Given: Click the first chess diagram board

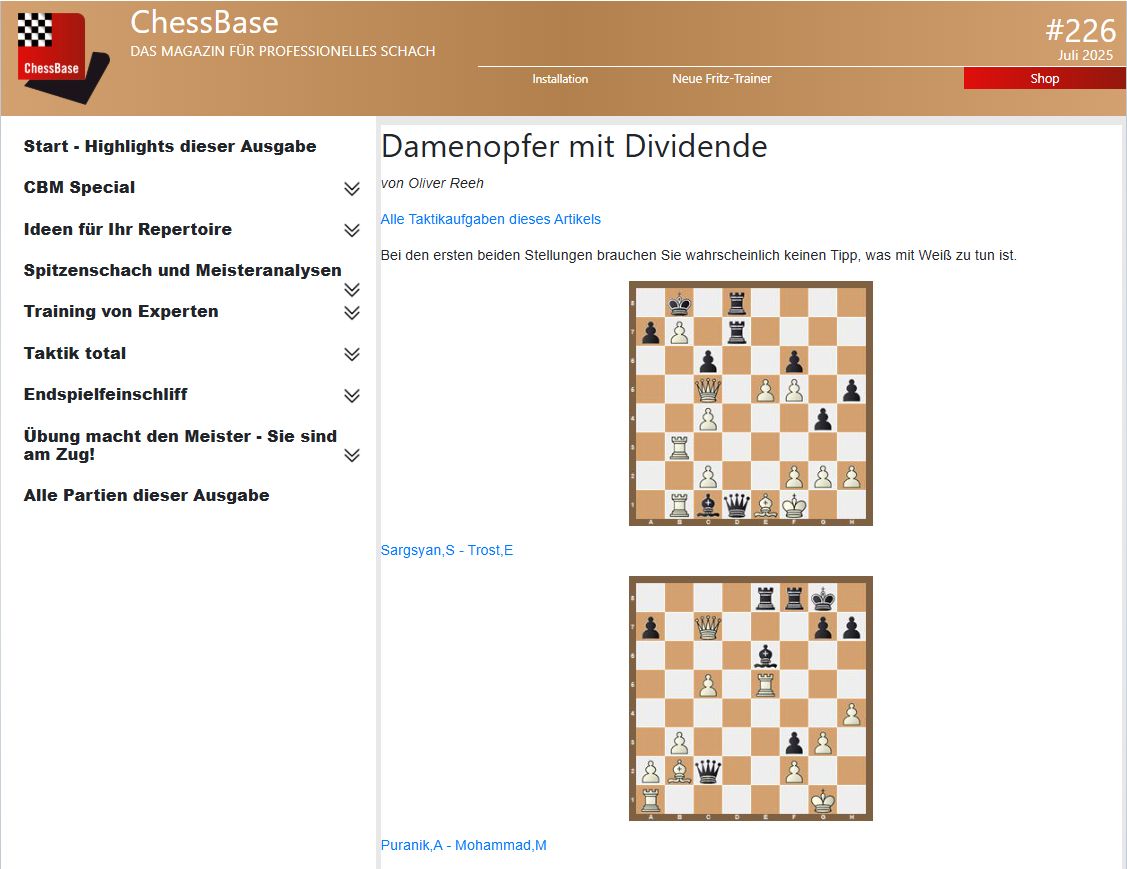Looking at the screenshot, I should pos(750,403).
